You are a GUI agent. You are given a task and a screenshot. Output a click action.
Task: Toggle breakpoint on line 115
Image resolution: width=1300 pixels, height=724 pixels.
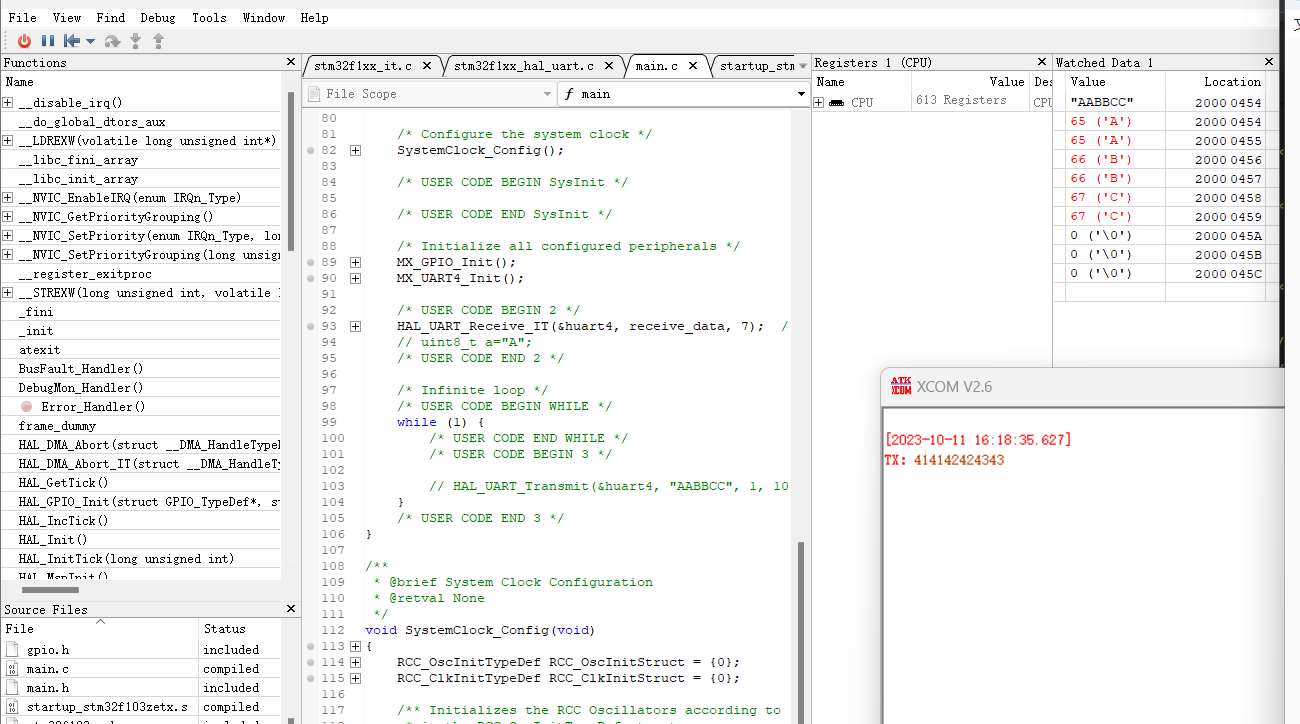coord(311,678)
